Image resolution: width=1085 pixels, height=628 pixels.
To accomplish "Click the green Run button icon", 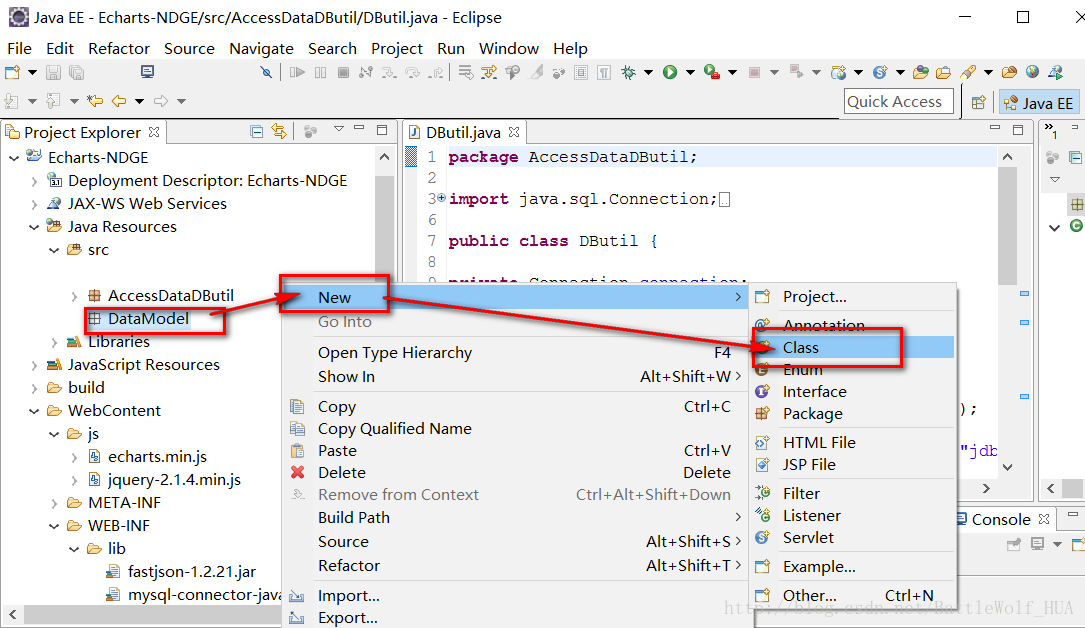I will tap(670, 72).
